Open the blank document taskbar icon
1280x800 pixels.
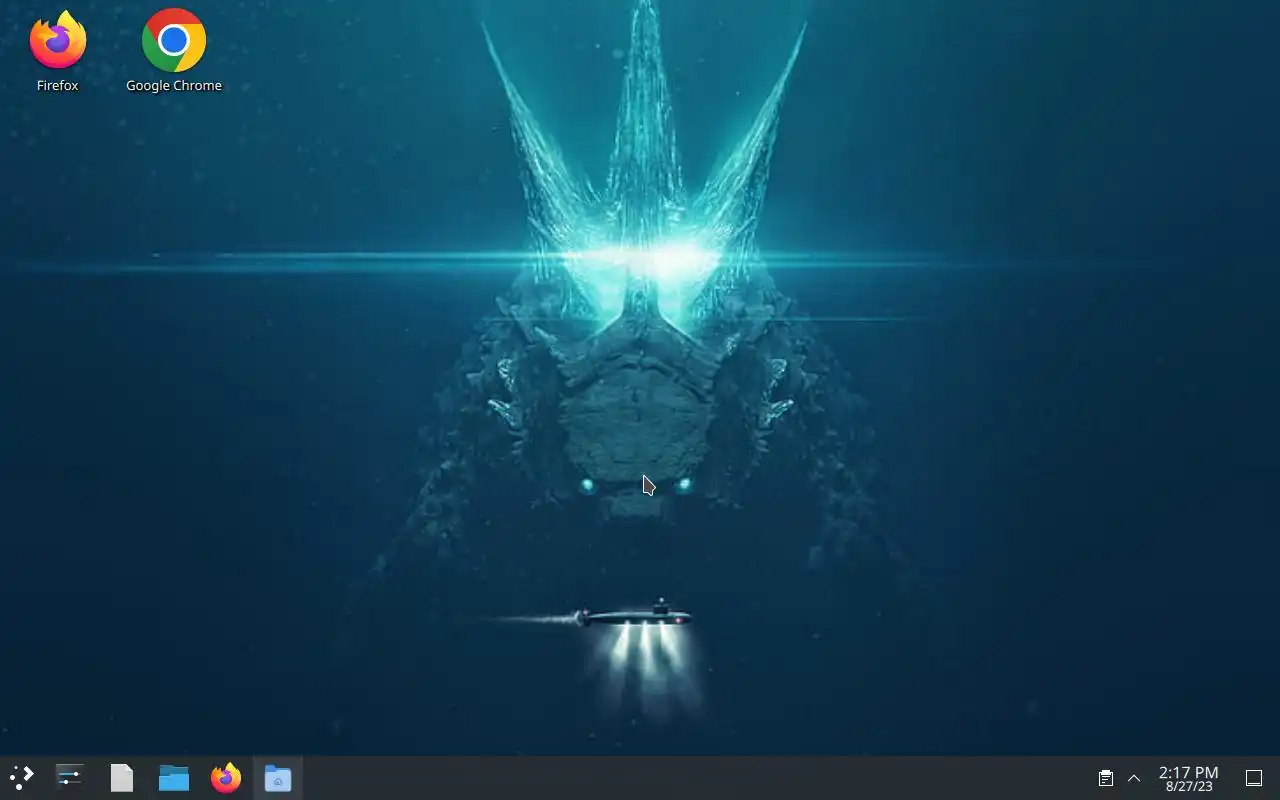tap(122, 778)
